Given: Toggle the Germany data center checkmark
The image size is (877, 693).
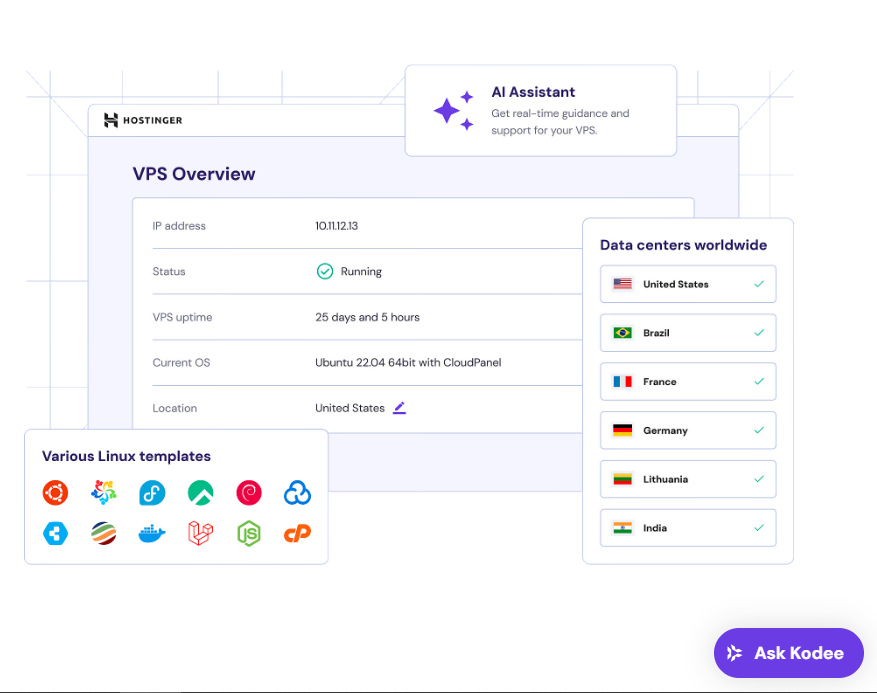Looking at the screenshot, I should coord(759,430).
